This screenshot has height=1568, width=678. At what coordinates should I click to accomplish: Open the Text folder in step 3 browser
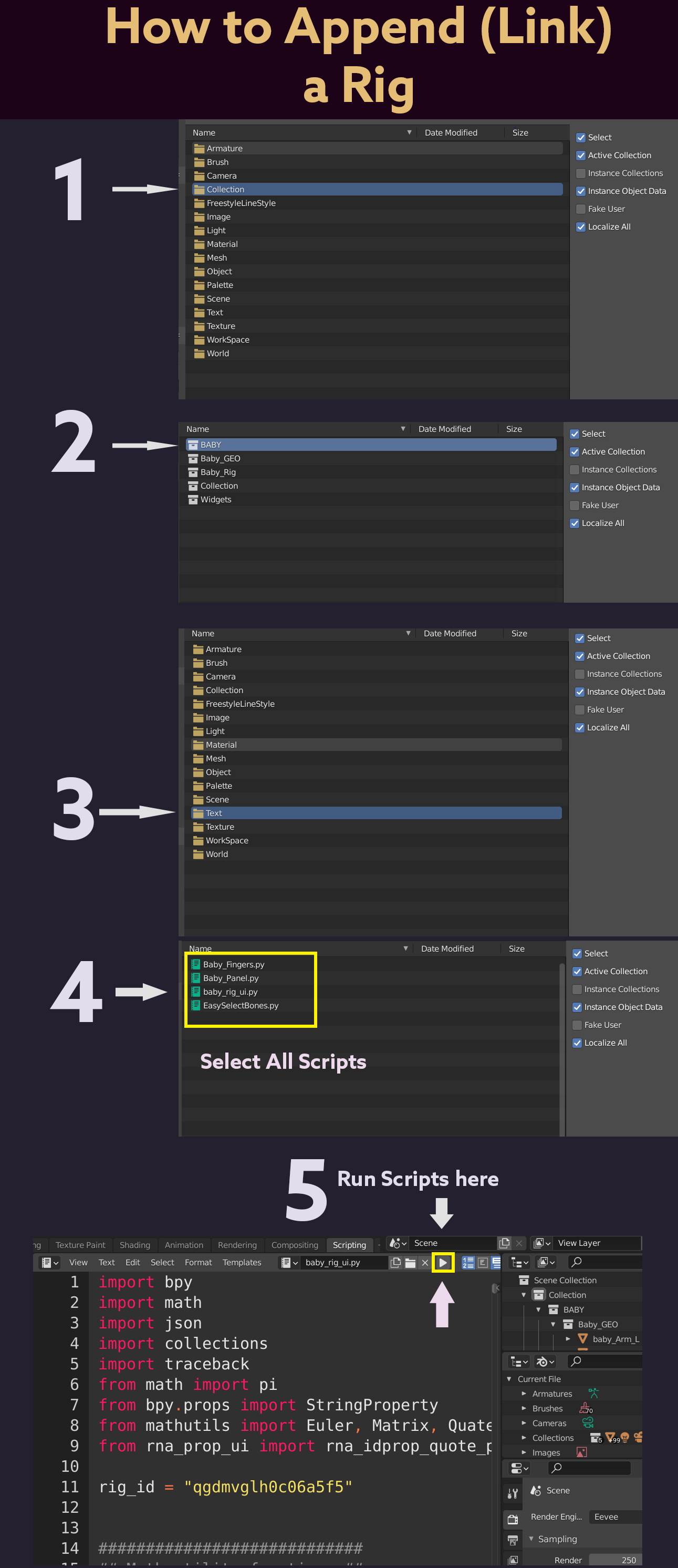click(x=376, y=813)
